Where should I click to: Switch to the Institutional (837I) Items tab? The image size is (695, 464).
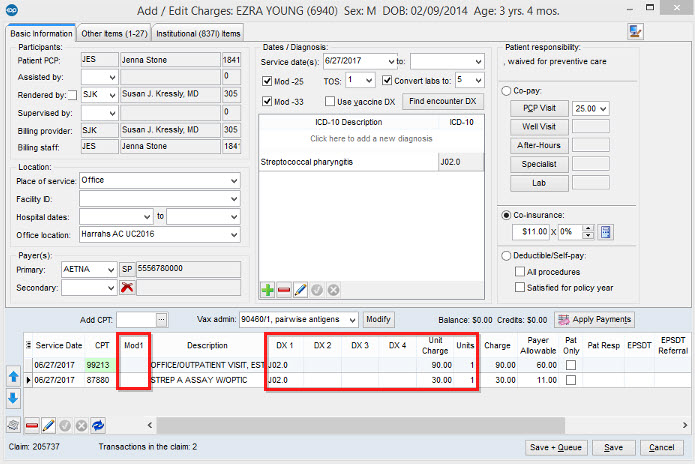coord(198,34)
